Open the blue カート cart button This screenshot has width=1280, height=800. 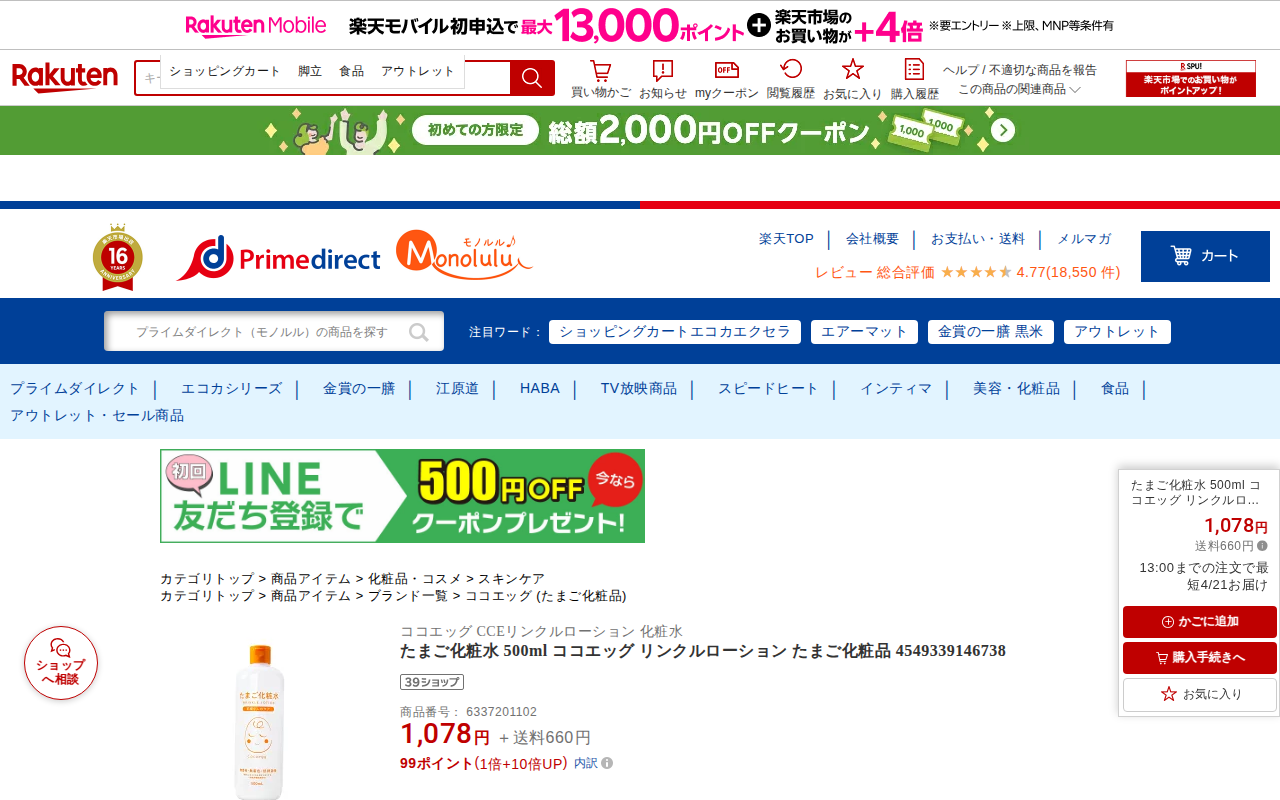[1205, 256]
